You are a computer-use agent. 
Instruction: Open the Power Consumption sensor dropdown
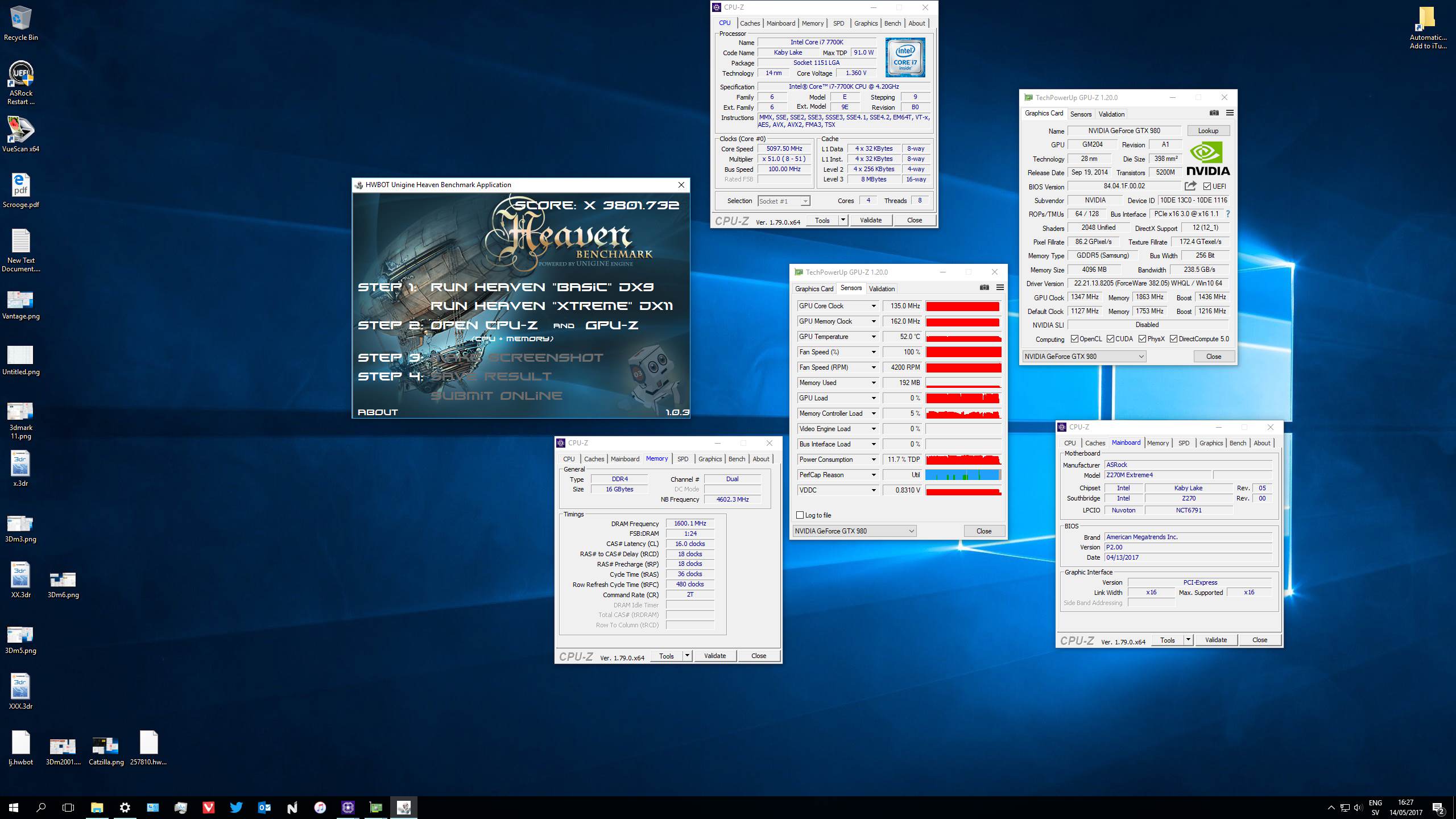(874, 460)
